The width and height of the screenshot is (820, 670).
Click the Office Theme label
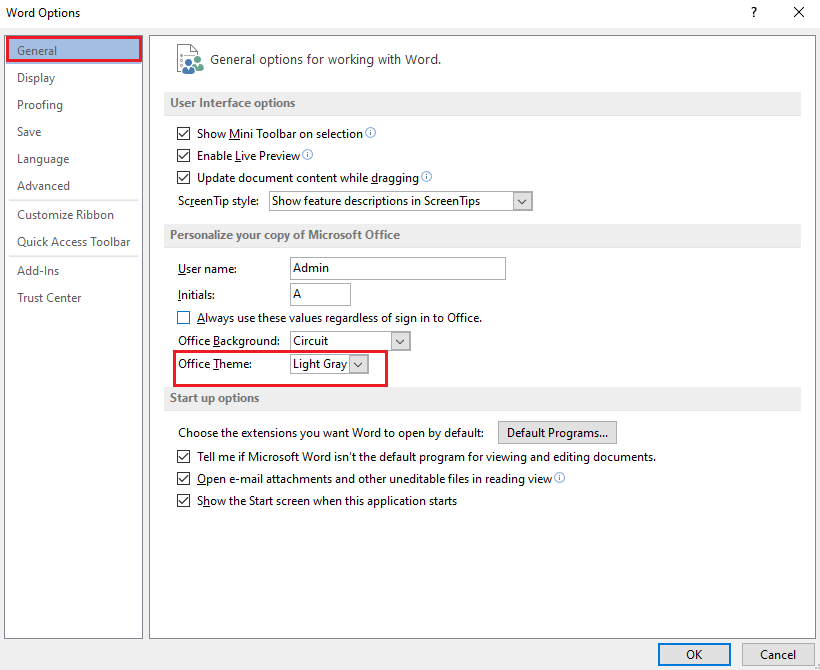tap(215, 364)
